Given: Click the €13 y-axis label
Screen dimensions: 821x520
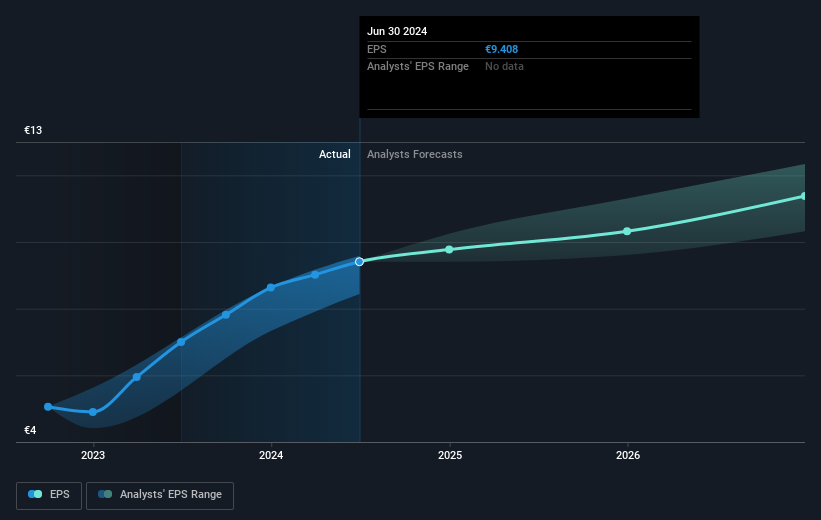Looking at the screenshot, I should click(x=33, y=130).
